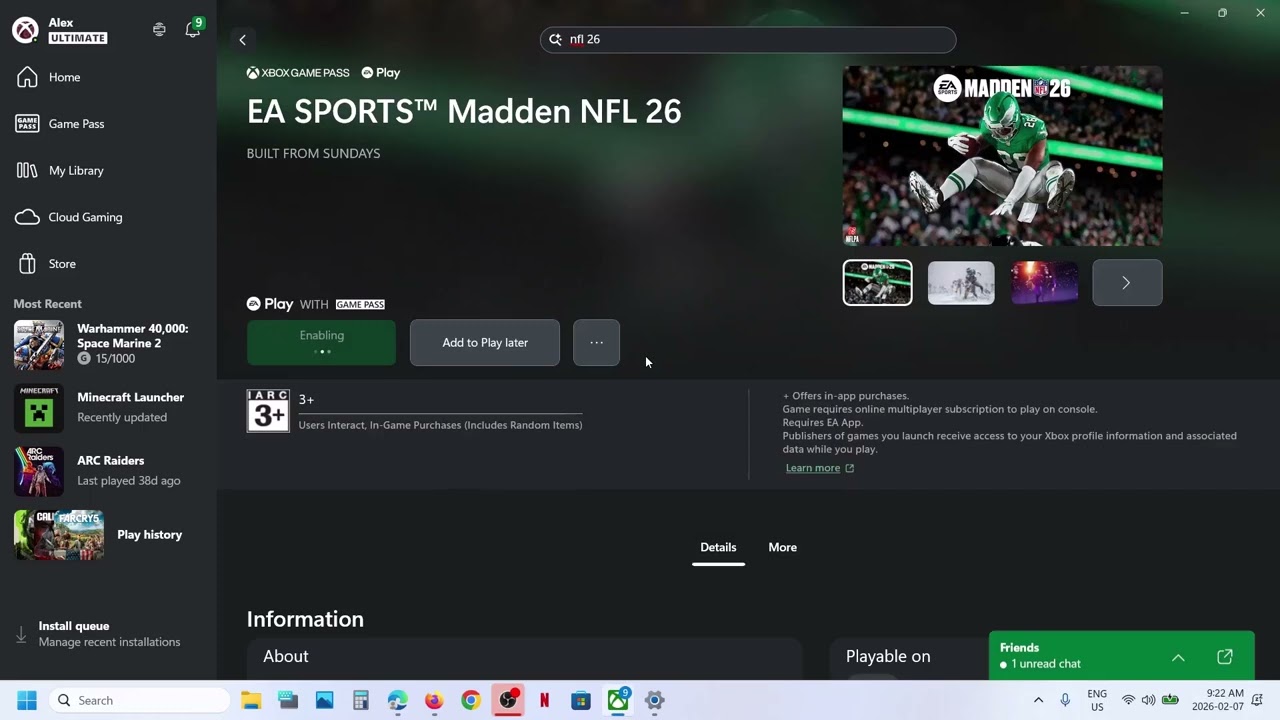1280x720 pixels.
Task: Click the ULTIMATE badge under Alex
Action: pyautogui.click(x=78, y=39)
